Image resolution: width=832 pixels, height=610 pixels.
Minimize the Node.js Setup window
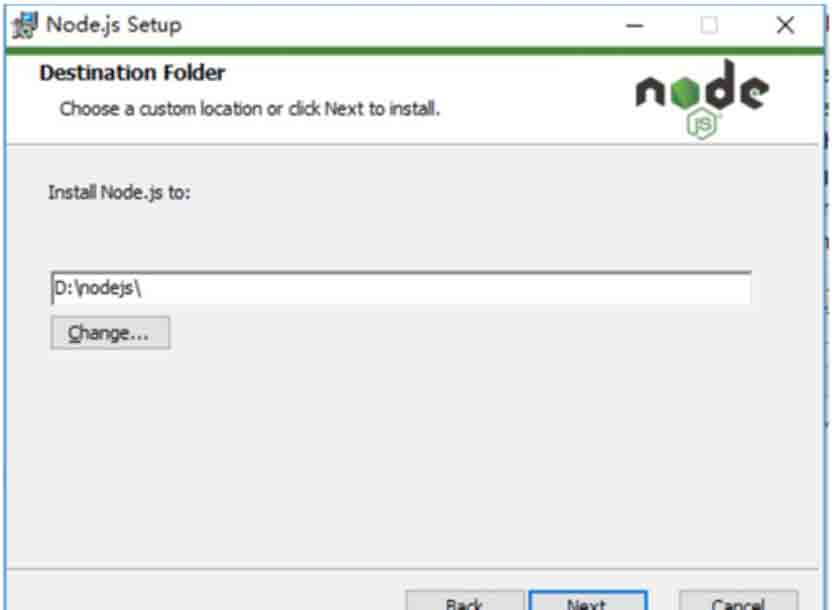pyautogui.click(x=635, y=25)
